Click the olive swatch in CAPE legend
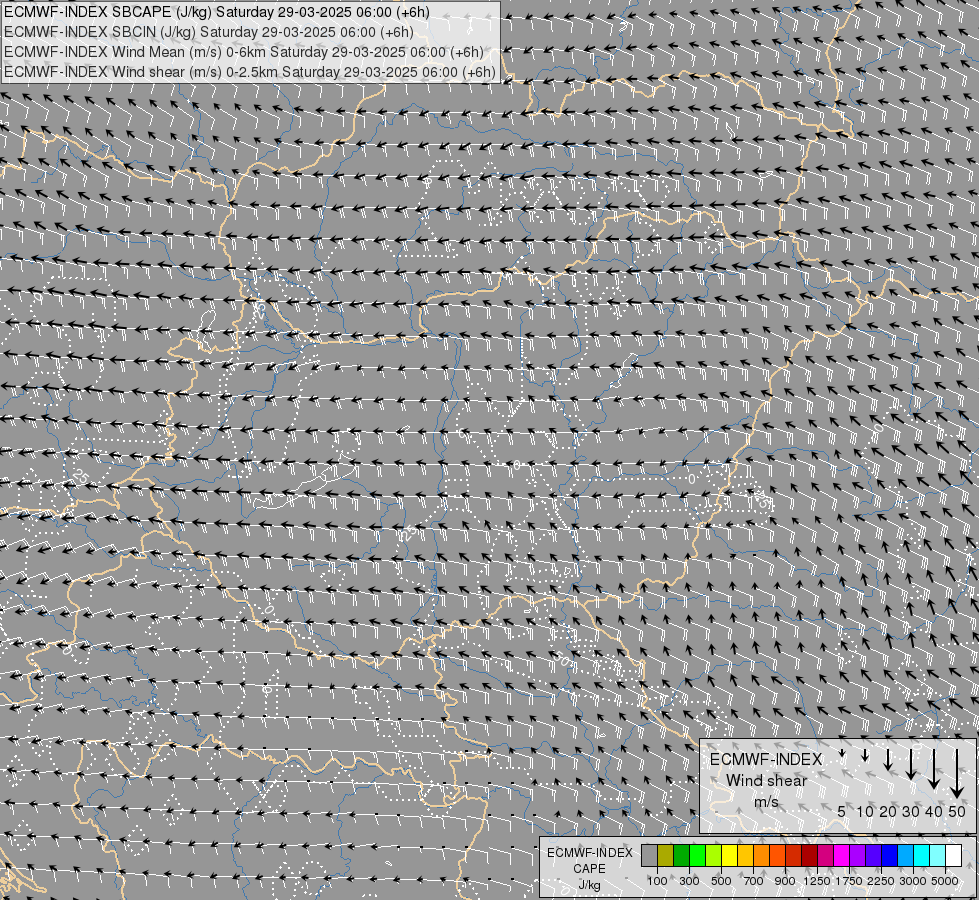The image size is (979, 900). (x=666, y=855)
